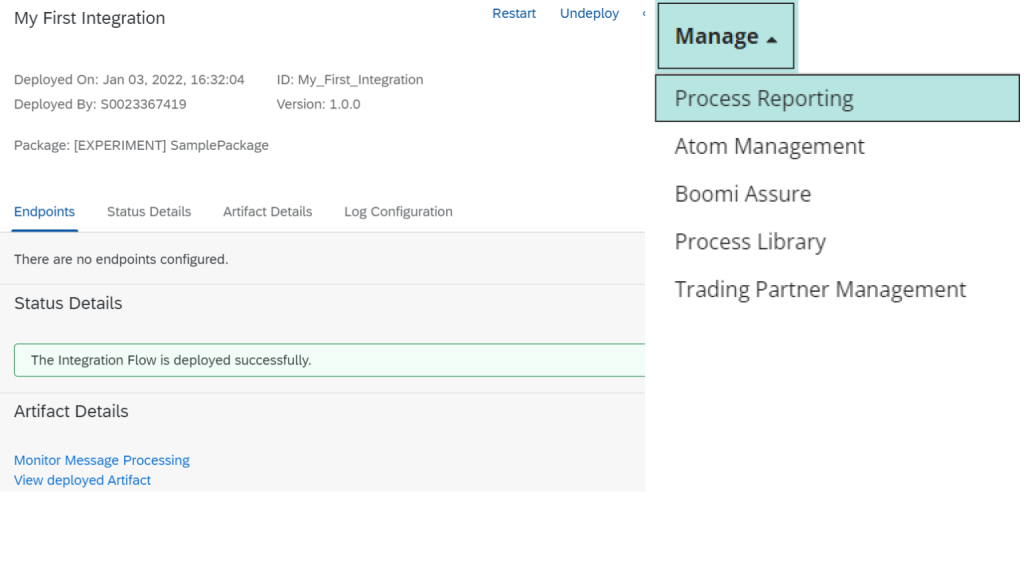Go to Process Library
This screenshot has width=1024, height=575.
pyautogui.click(x=750, y=242)
